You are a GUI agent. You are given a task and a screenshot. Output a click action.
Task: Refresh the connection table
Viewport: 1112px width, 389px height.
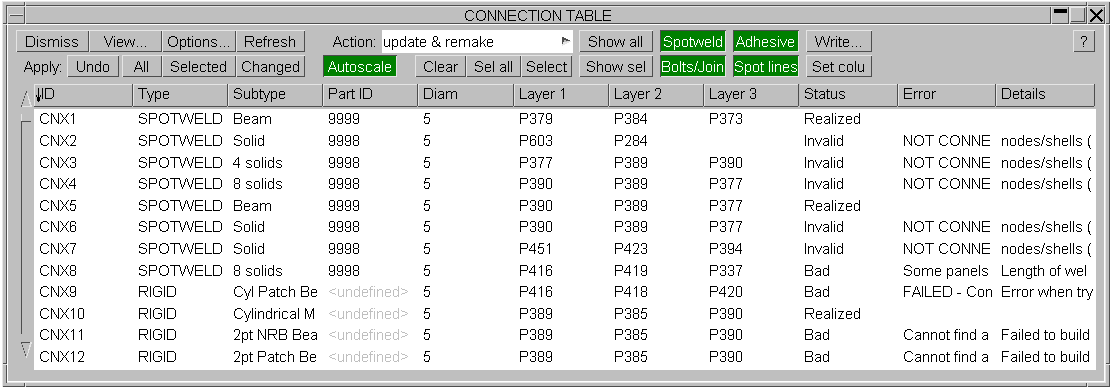(x=270, y=42)
